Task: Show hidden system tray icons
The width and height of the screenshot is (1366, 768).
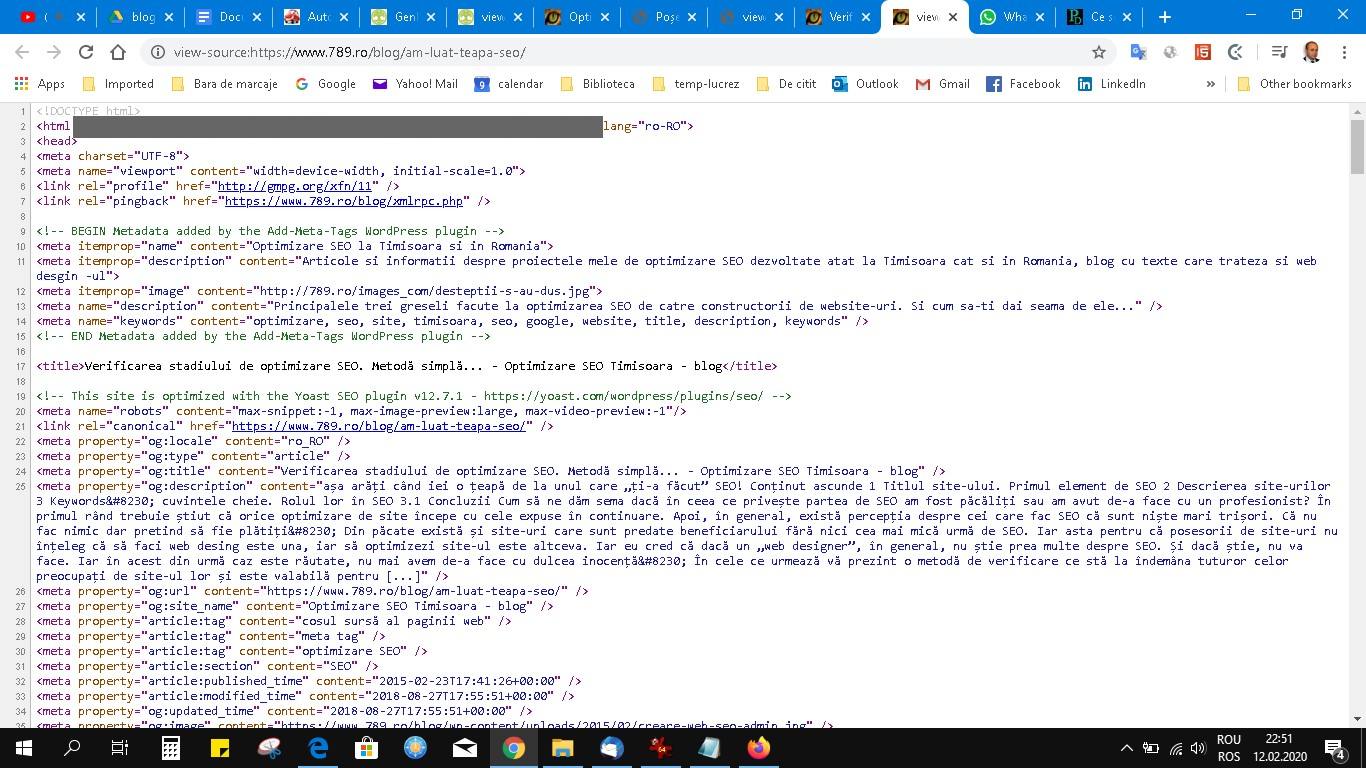Action: pyautogui.click(x=1126, y=748)
